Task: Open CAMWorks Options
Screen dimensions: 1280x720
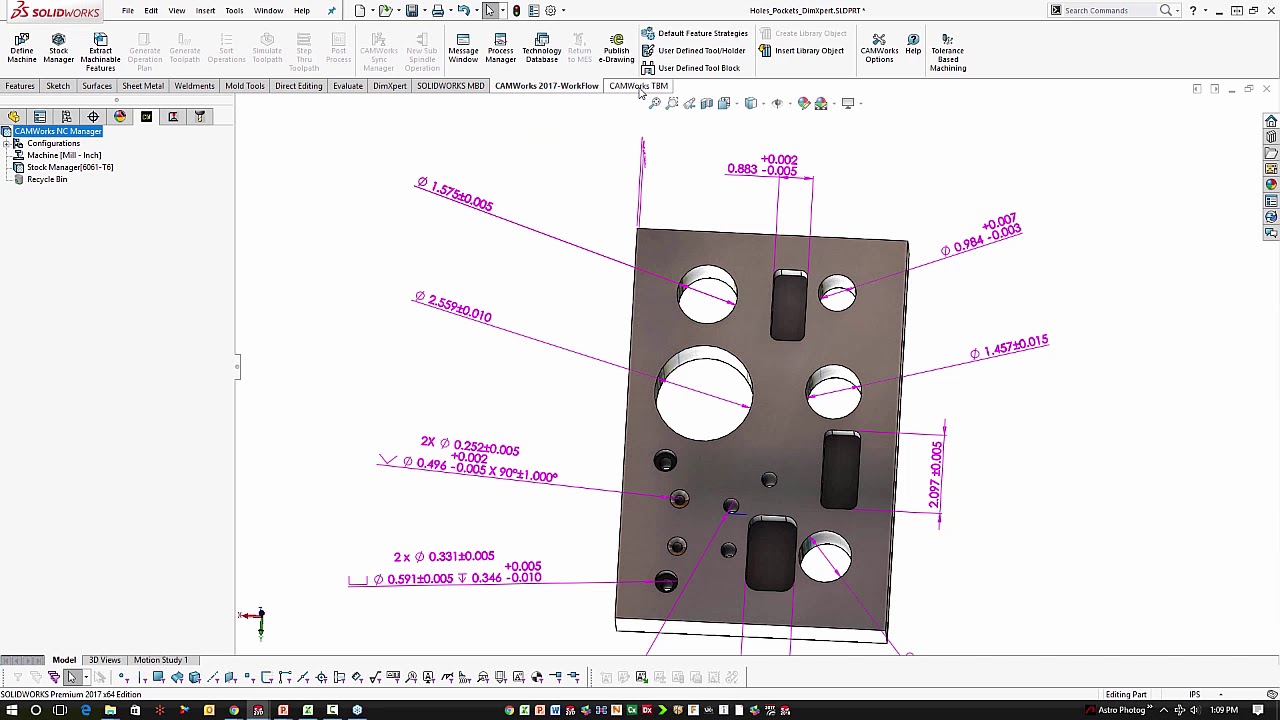Action: click(x=879, y=50)
